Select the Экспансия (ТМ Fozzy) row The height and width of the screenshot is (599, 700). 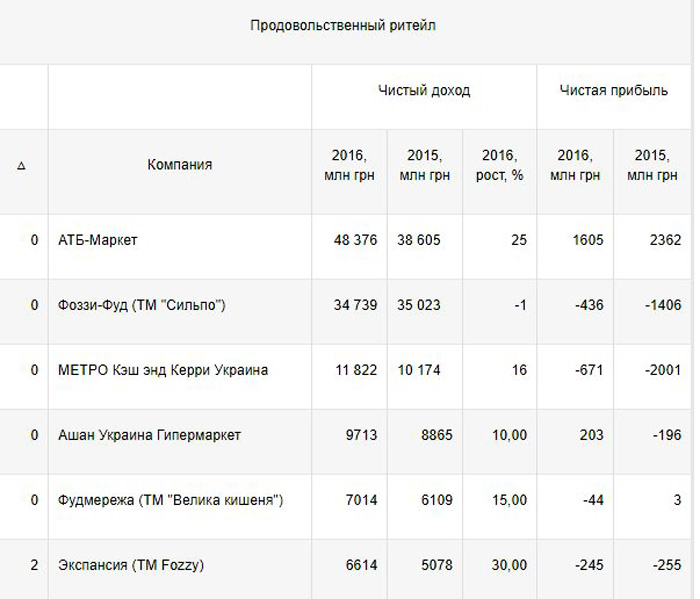pyautogui.click(x=131, y=565)
